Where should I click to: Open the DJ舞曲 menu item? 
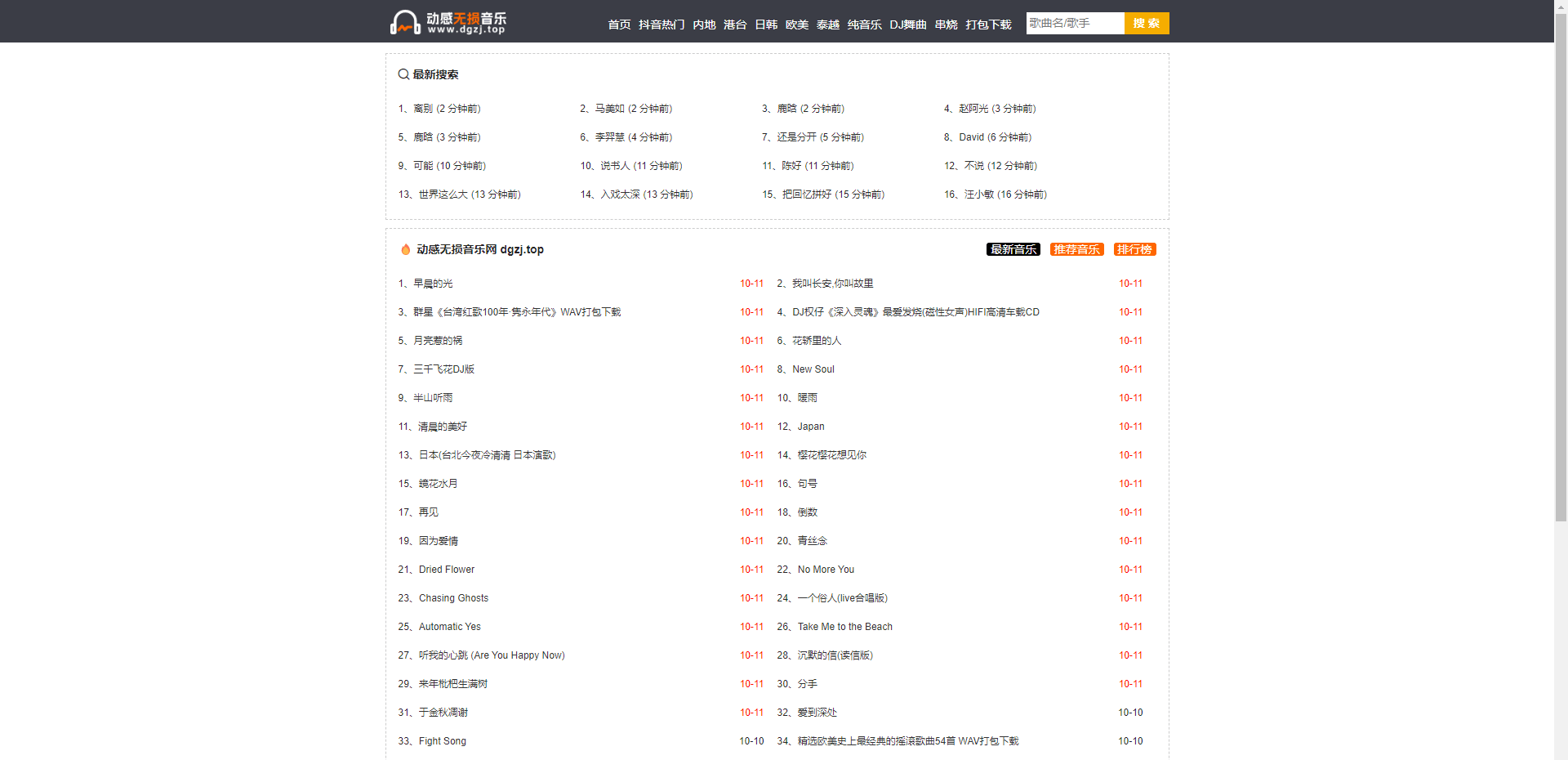908,25
